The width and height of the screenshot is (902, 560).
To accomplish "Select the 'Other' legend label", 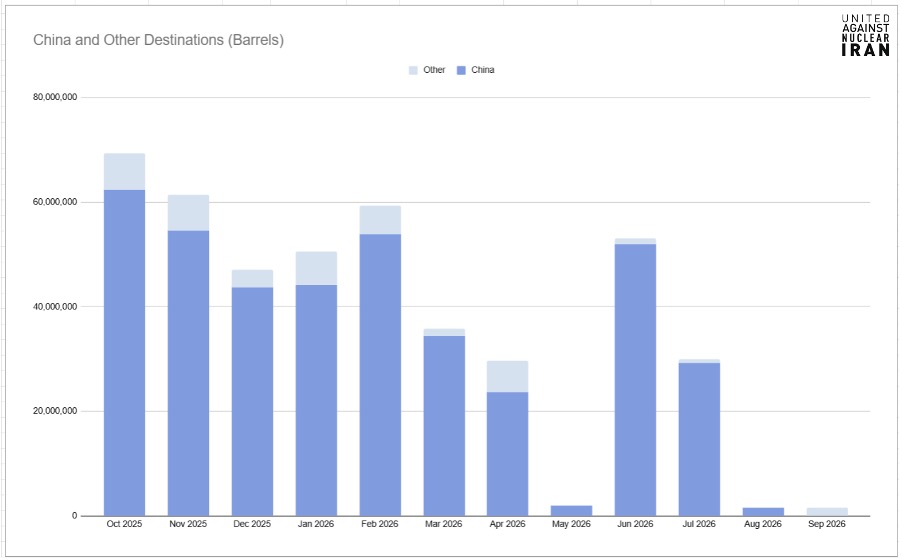I will click(434, 70).
